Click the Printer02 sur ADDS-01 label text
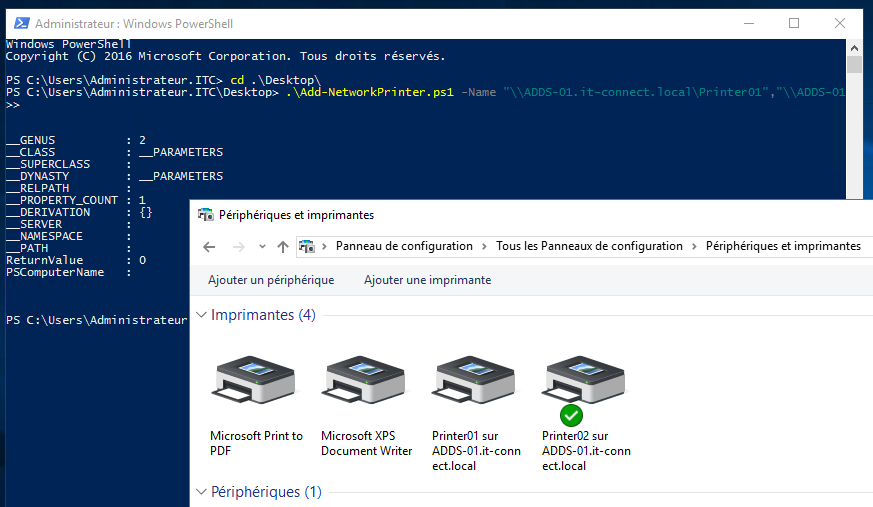Image resolution: width=873 pixels, height=507 pixels. click(586, 451)
